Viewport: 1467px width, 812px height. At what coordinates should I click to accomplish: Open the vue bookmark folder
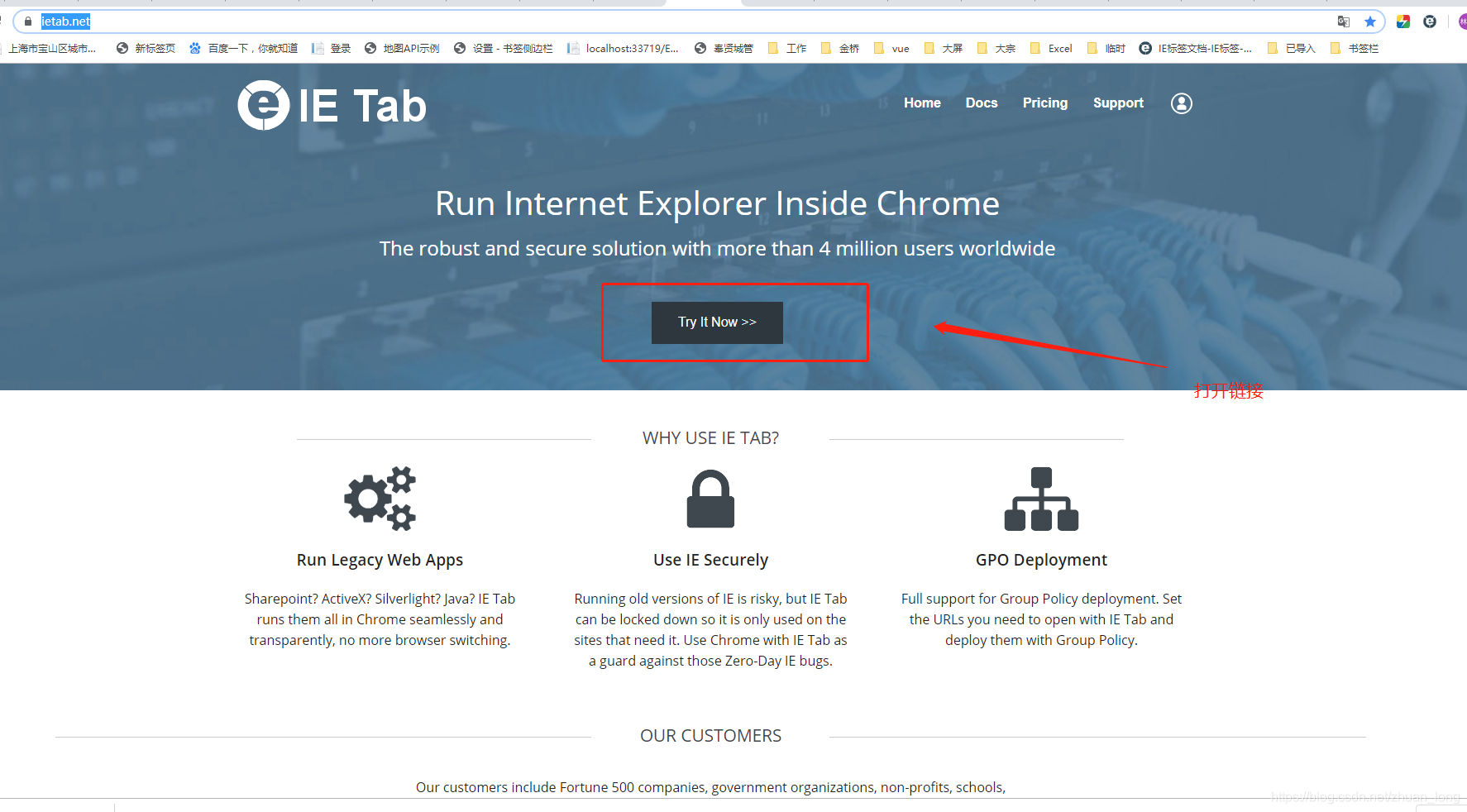click(x=891, y=48)
